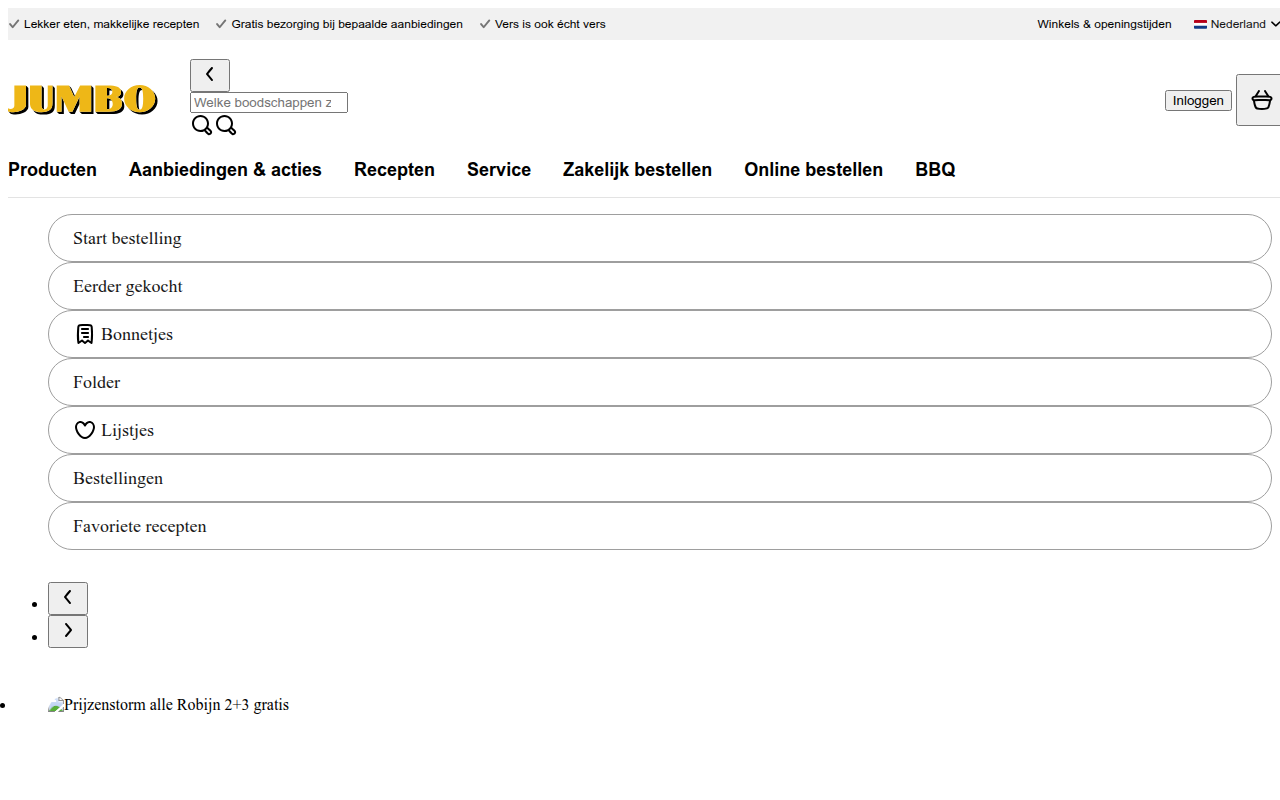Screen dimensions: 1280x800
Task: Click 'Lekker eten, makkelijke recepten' text
Action: point(111,24)
